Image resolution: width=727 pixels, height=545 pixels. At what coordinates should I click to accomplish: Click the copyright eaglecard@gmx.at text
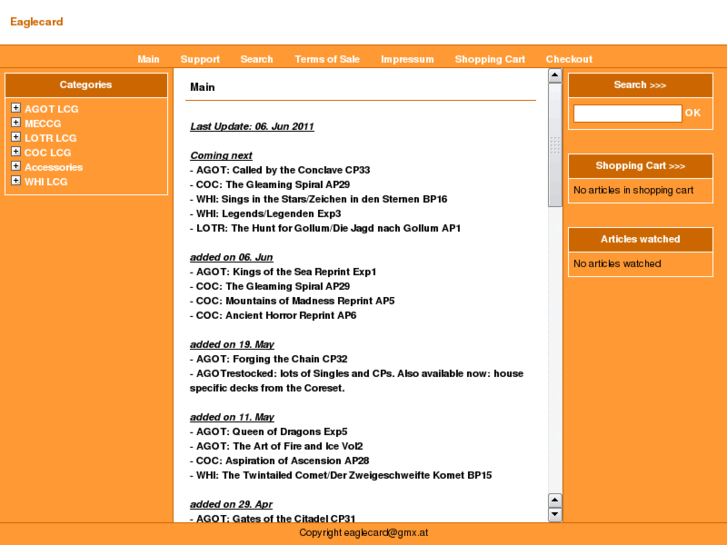(364, 533)
